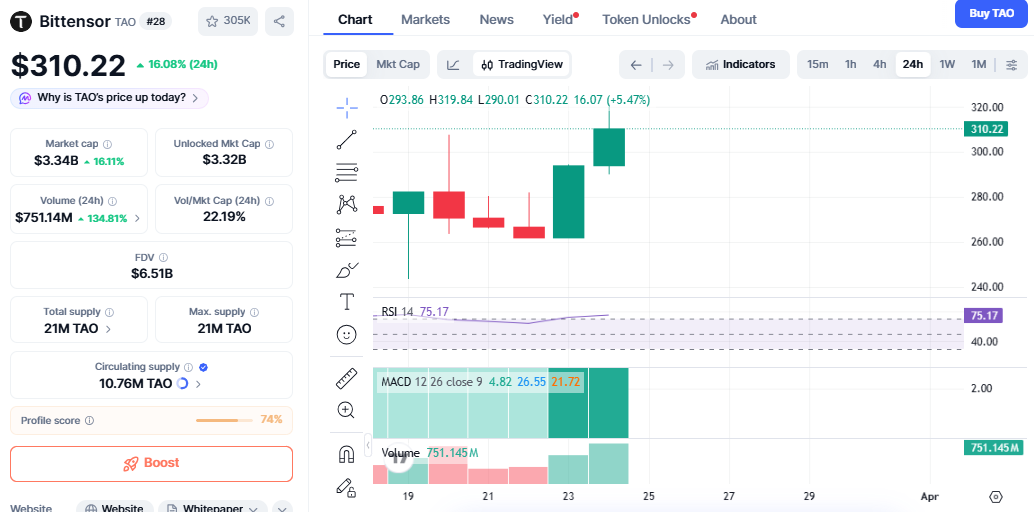Screen dimensions: 1034x512
Task: Open 'Why is TAO's price up today?'
Action: 110,98
